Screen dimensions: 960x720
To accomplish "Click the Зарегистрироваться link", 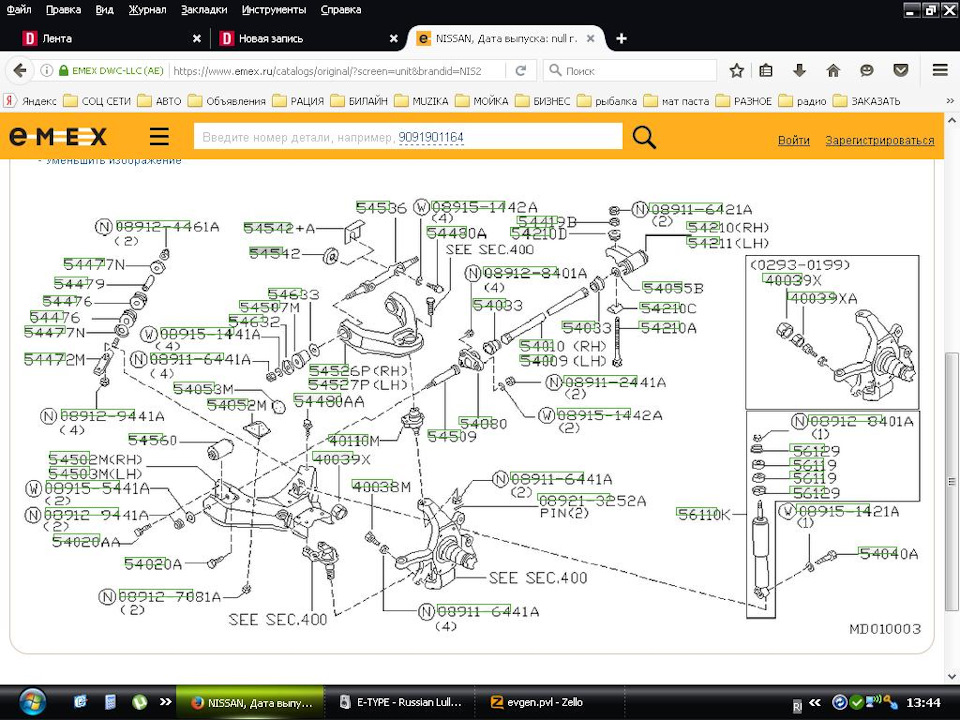I will click(880, 140).
